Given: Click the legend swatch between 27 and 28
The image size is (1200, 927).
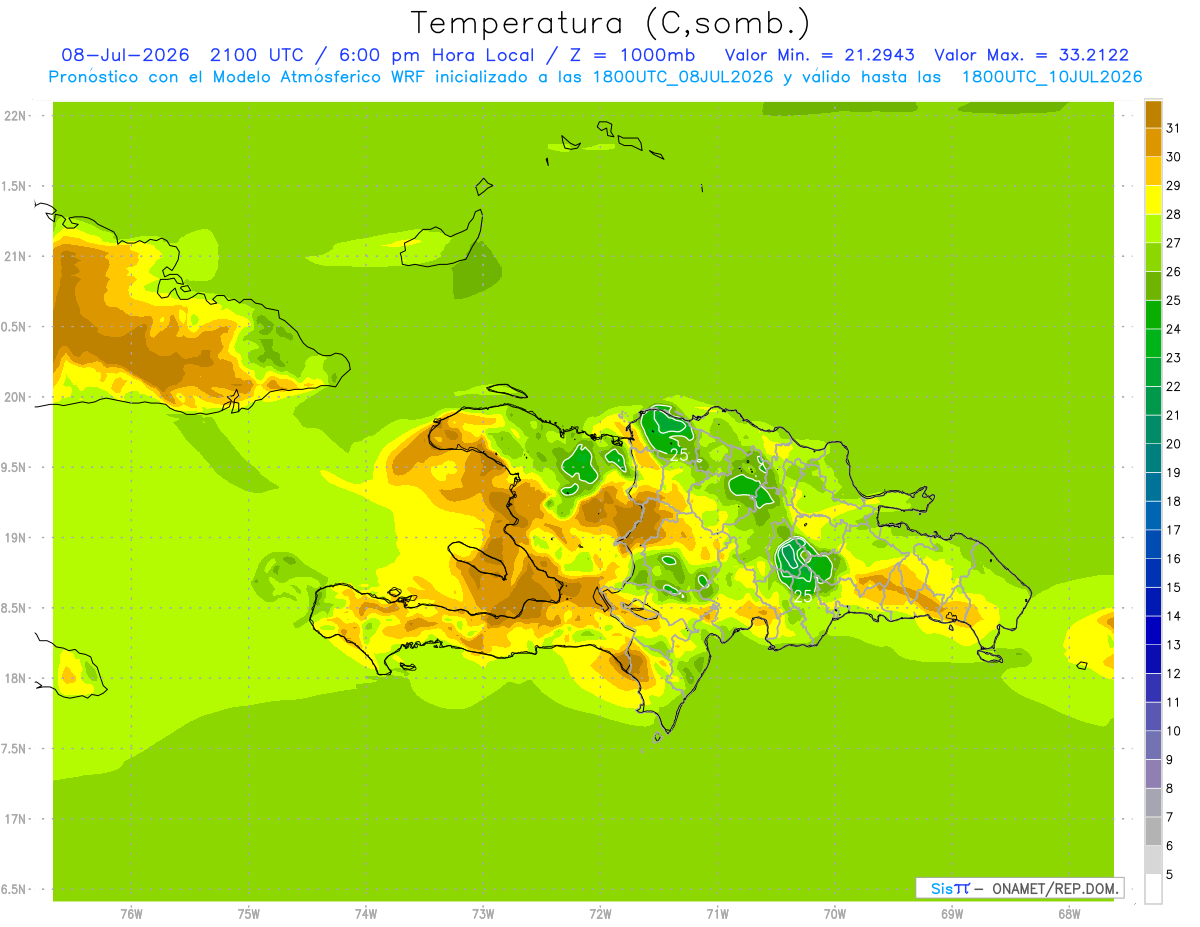Looking at the screenshot, I should (1153, 228).
